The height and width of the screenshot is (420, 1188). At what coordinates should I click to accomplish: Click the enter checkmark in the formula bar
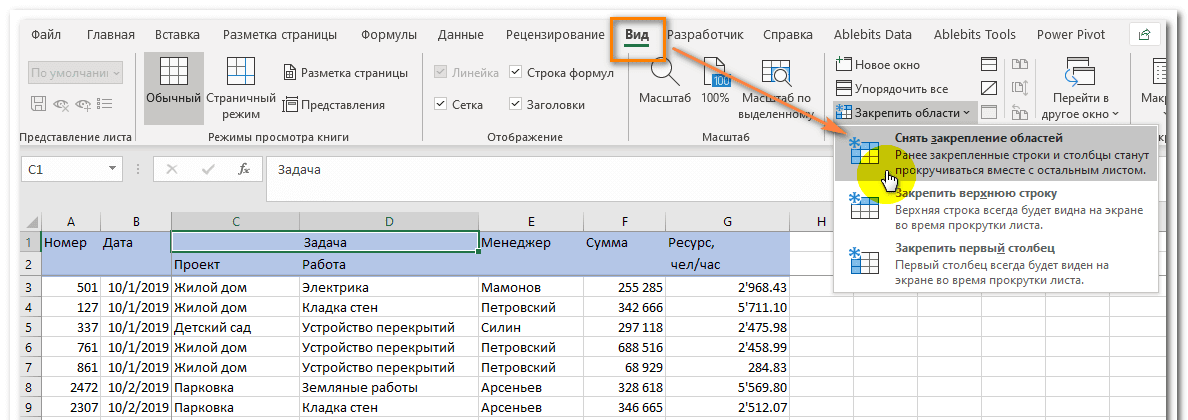pyautogui.click(x=208, y=170)
